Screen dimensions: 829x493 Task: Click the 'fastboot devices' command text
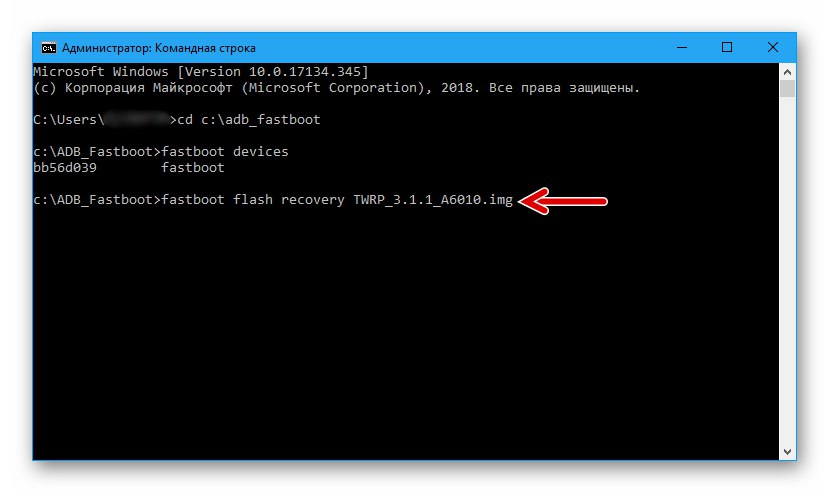[x=225, y=152]
